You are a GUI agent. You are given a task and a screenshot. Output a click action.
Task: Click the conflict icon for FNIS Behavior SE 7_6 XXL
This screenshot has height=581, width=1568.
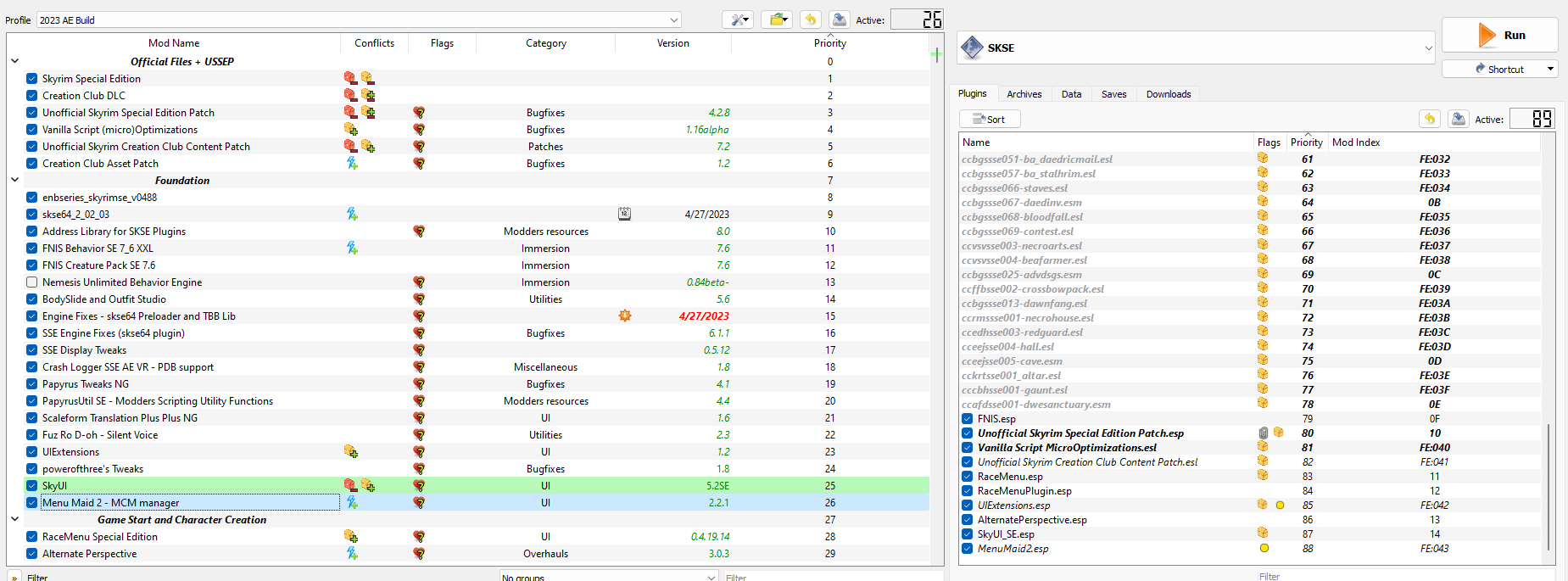[x=352, y=248]
